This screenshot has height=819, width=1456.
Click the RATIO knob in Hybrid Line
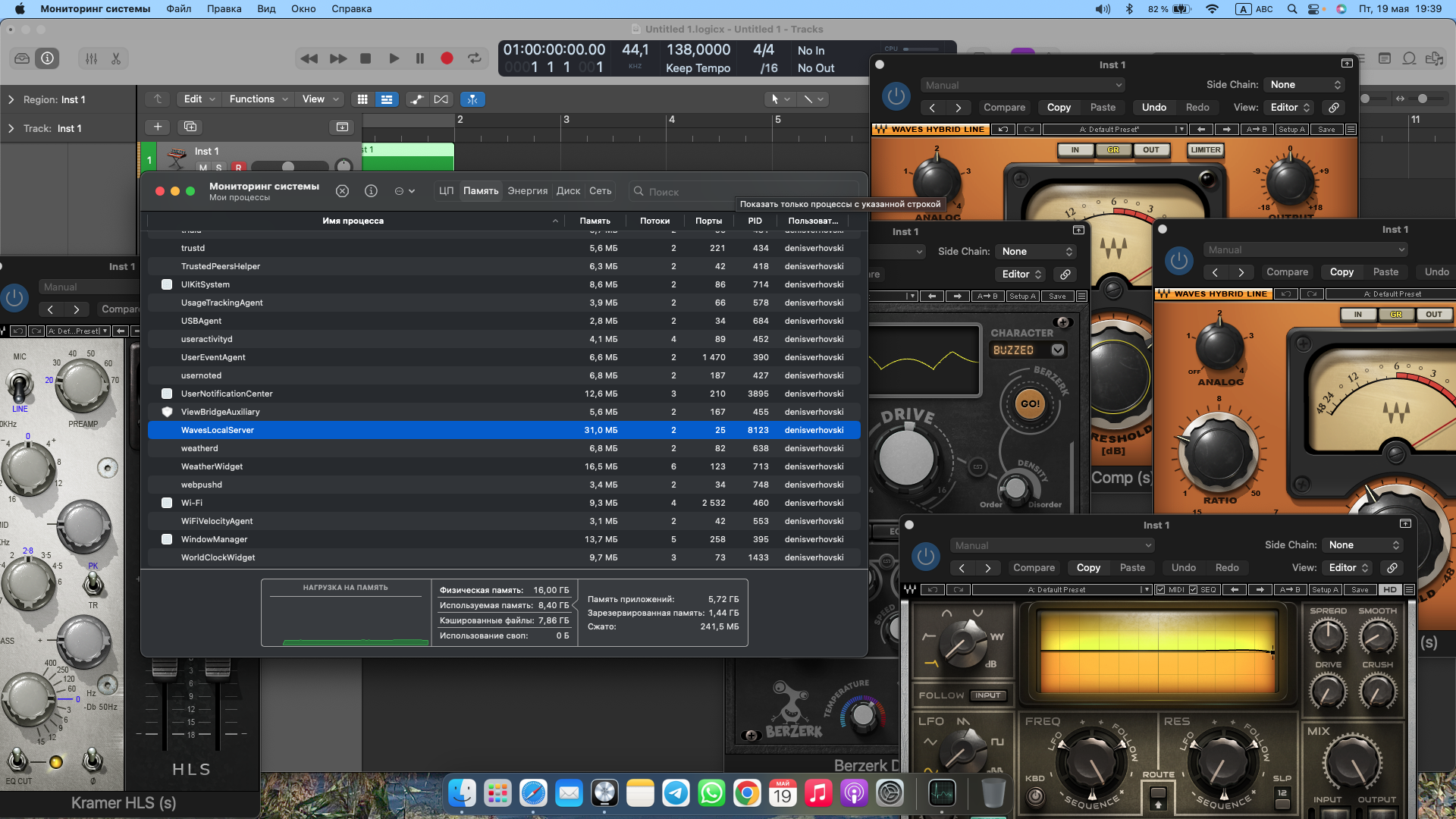1219,453
